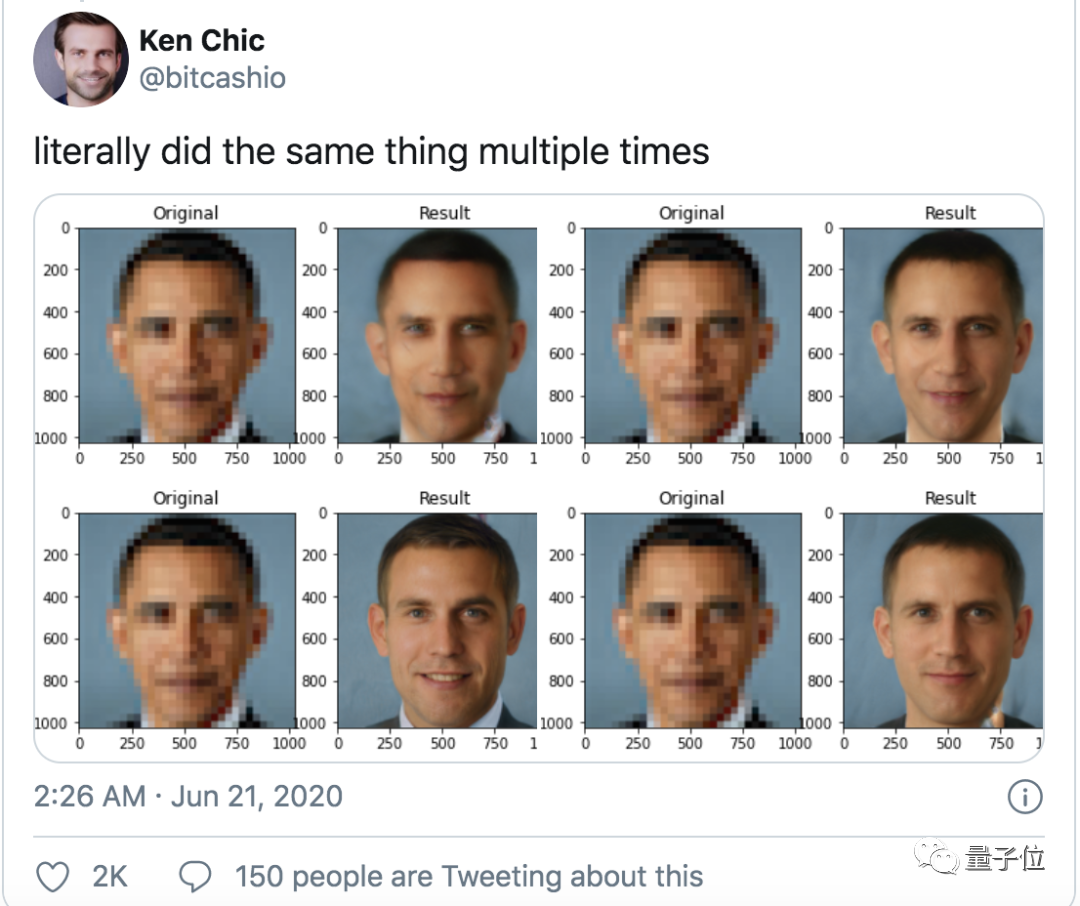The width and height of the screenshot is (1080, 906).
Task: Open the second Original plot in the bottom row
Action: (693, 620)
